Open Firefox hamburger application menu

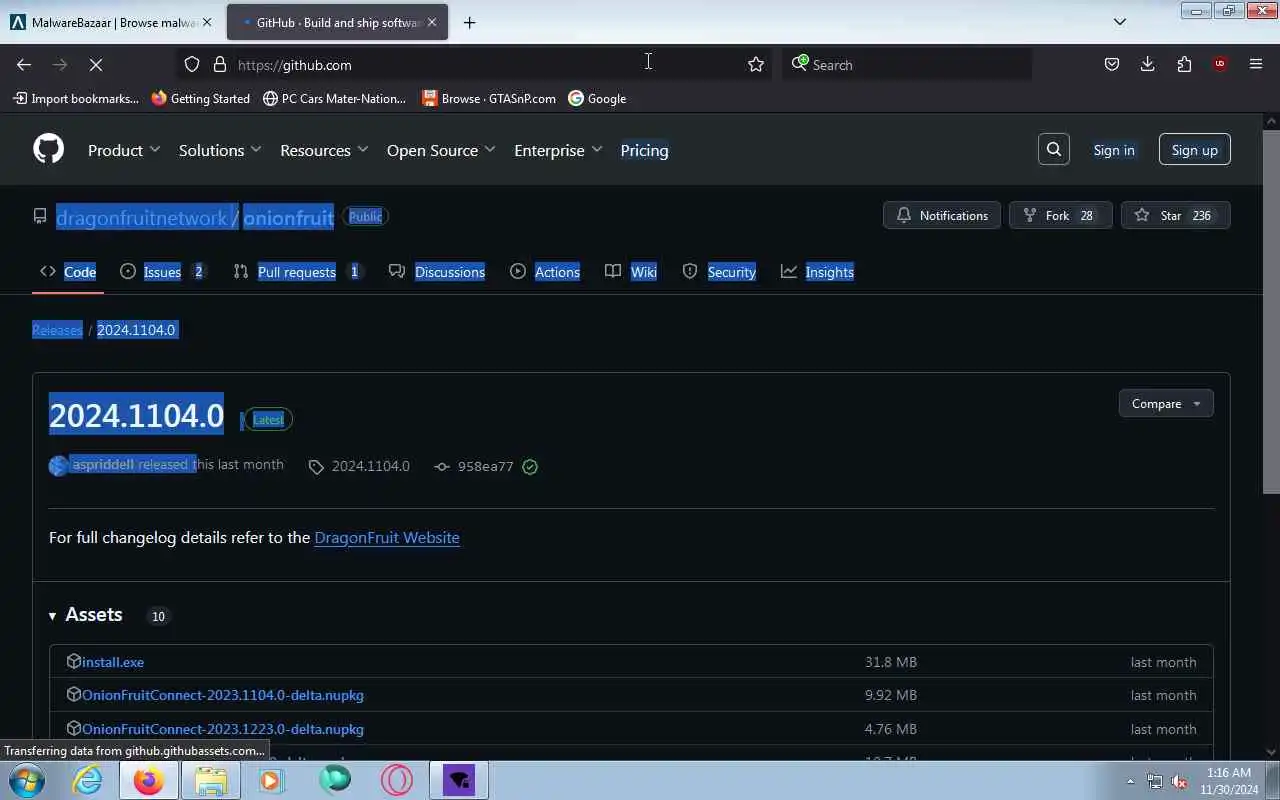click(1256, 64)
